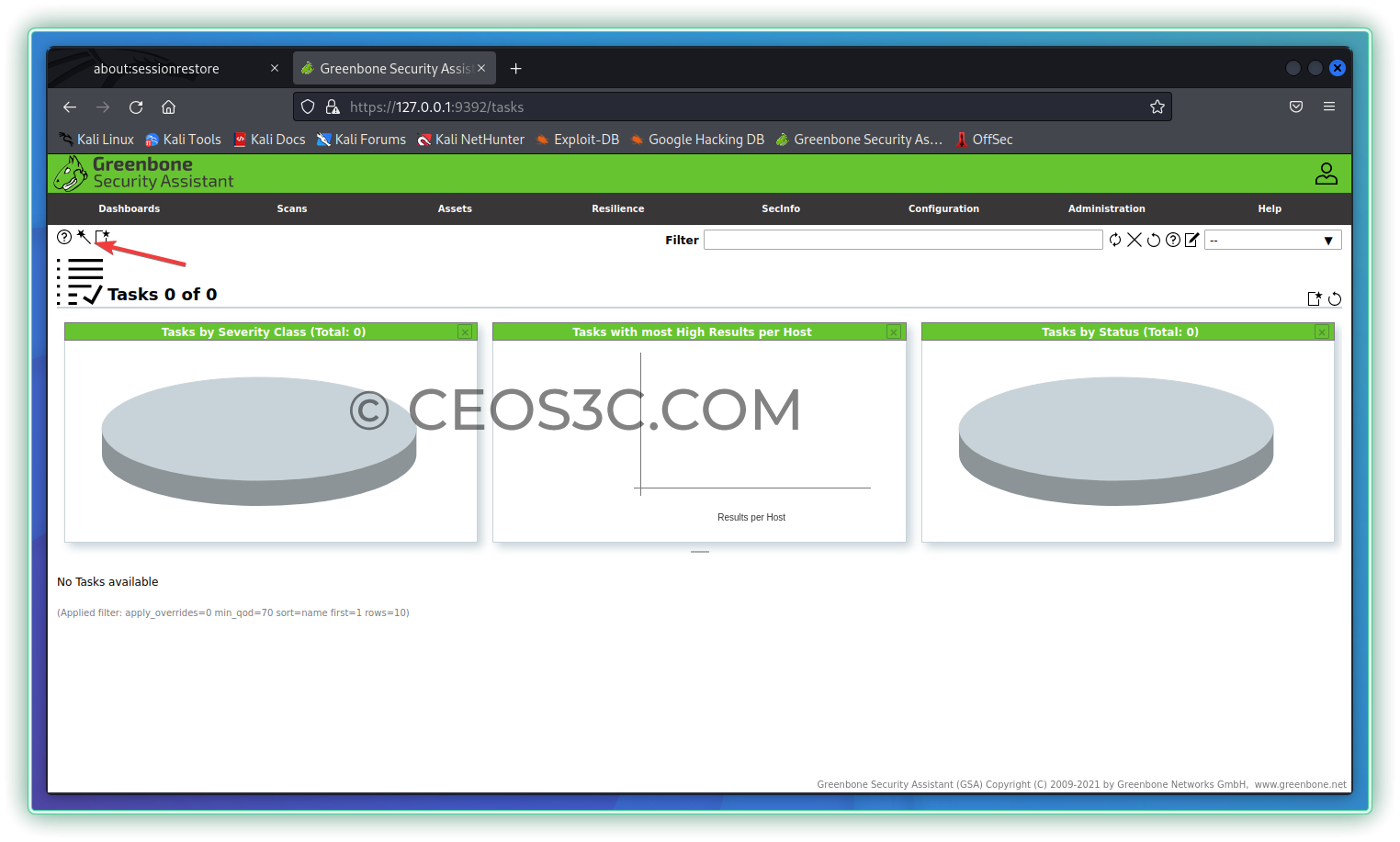Save page to Pocket

point(1296,107)
